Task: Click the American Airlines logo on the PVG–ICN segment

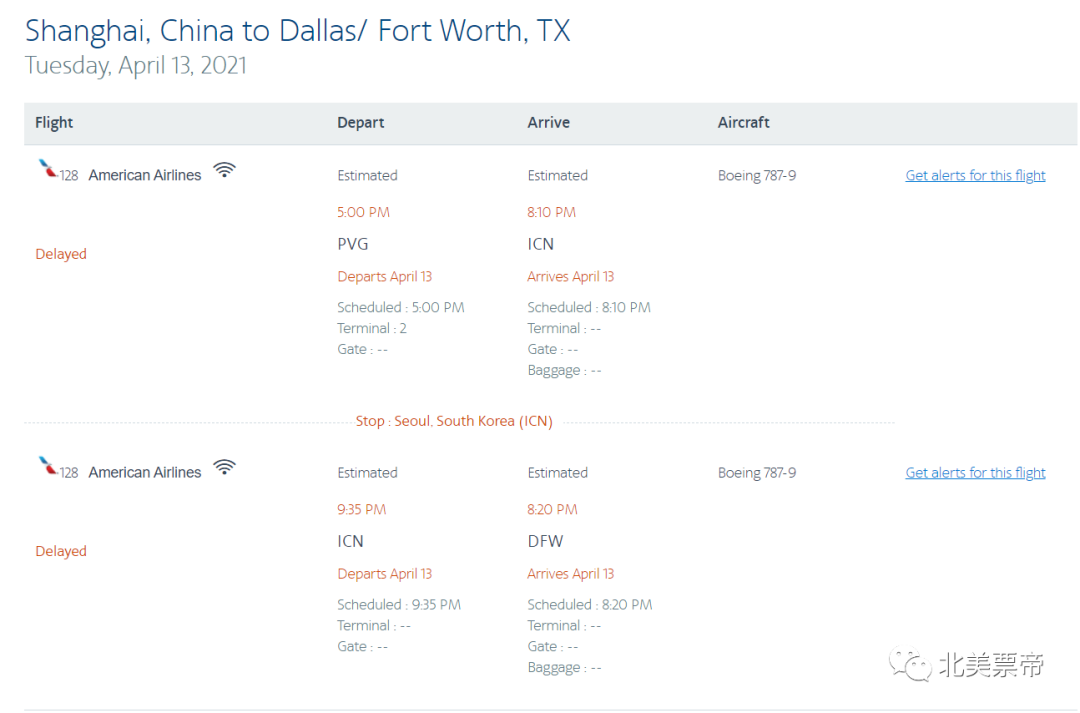Action: click(x=48, y=168)
